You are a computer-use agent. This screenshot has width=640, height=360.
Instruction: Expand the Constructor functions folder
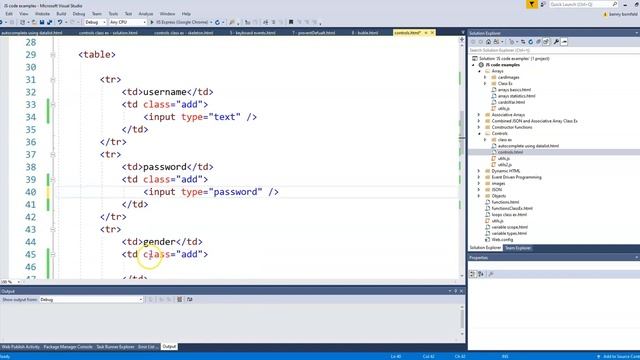pos(479,127)
